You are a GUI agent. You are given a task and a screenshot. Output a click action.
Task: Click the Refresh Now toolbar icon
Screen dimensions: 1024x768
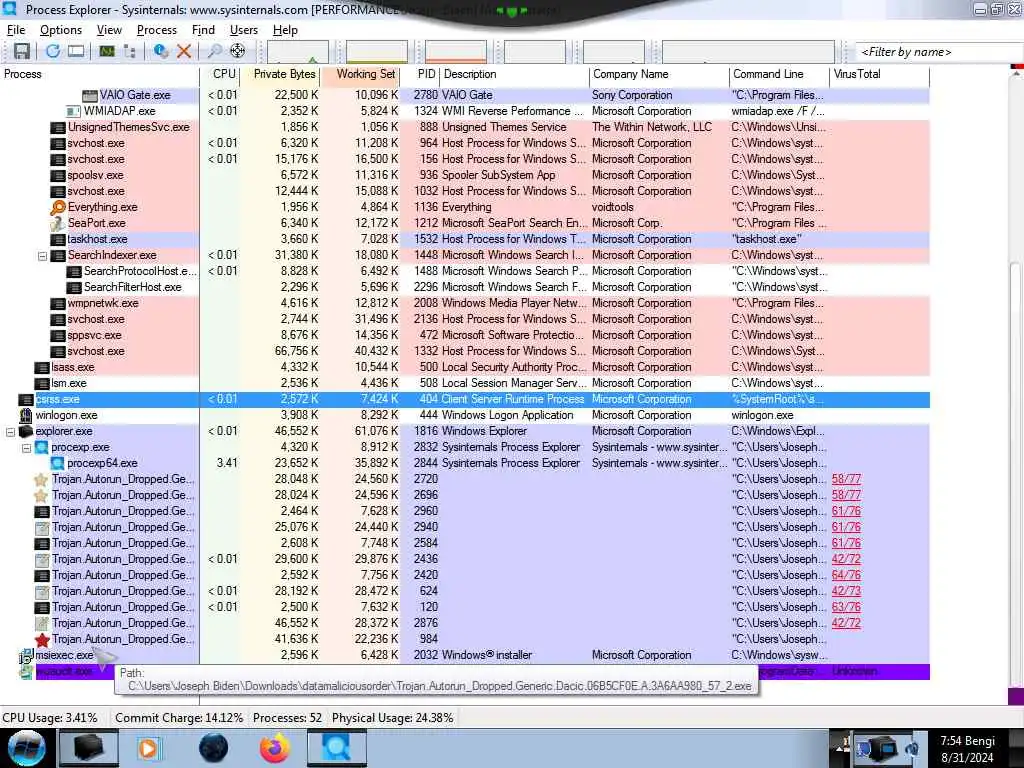point(53,51)
